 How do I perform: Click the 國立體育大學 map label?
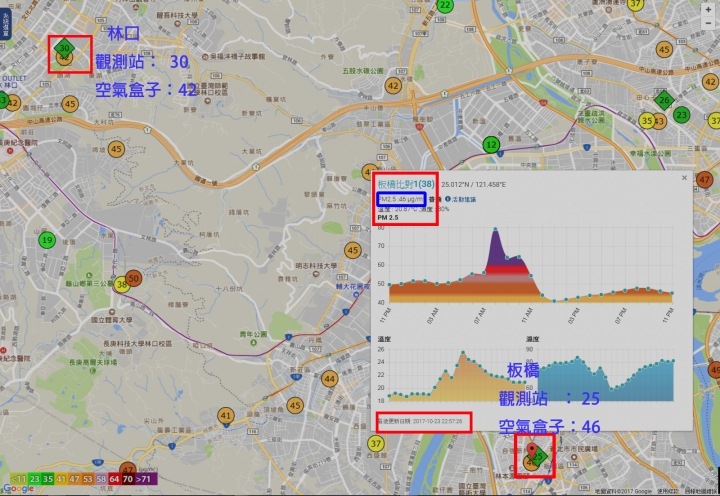pos(112,320)
